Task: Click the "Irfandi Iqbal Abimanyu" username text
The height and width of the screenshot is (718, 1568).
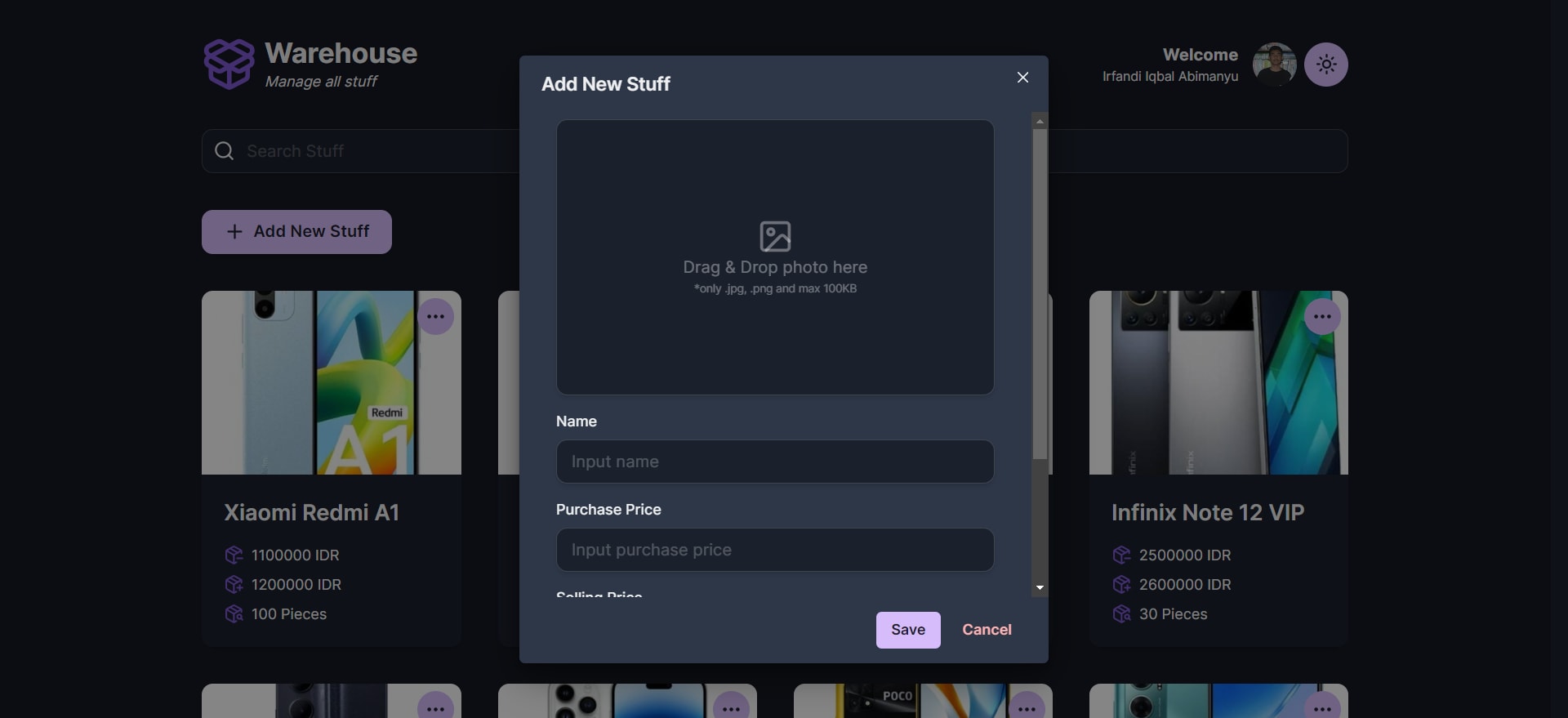Action: coord(1170,76)
